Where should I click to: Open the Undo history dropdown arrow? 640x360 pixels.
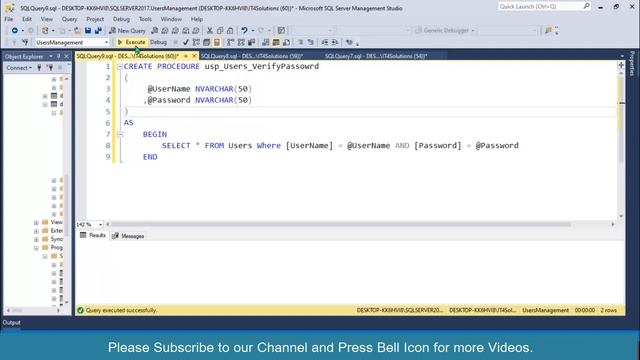tap(253, 31)
